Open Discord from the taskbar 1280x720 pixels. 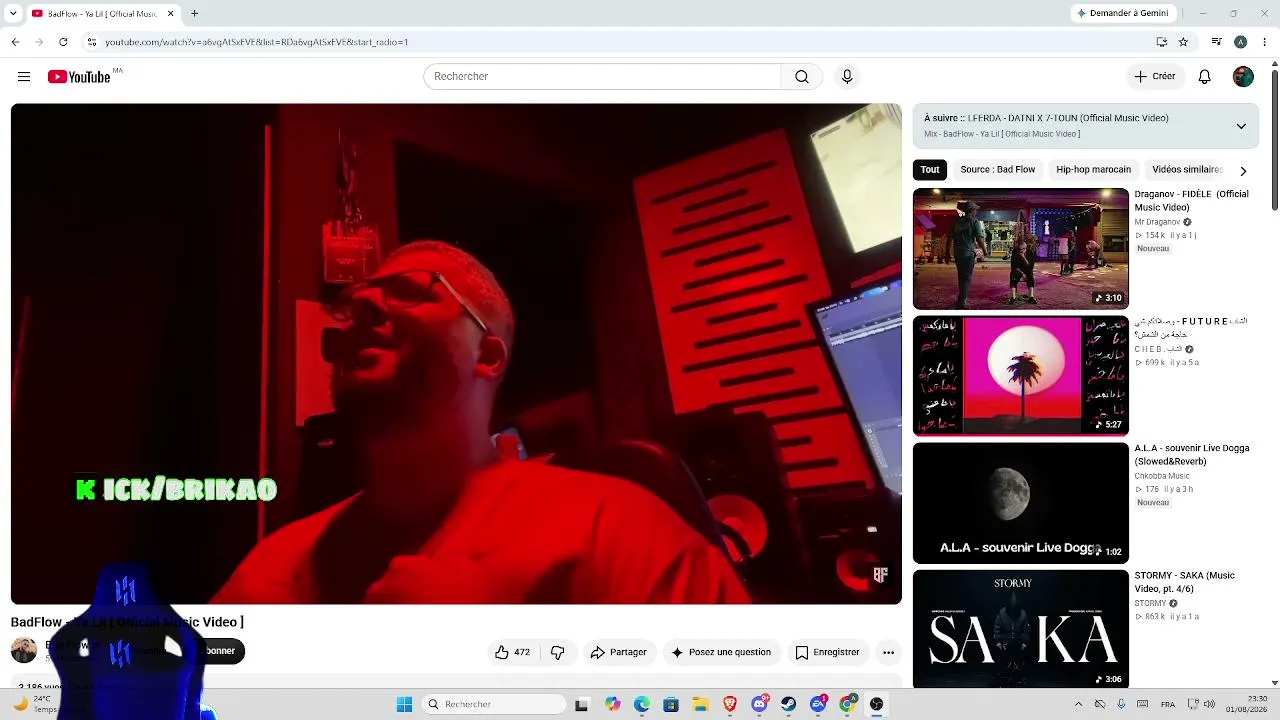tap(760, 704)
